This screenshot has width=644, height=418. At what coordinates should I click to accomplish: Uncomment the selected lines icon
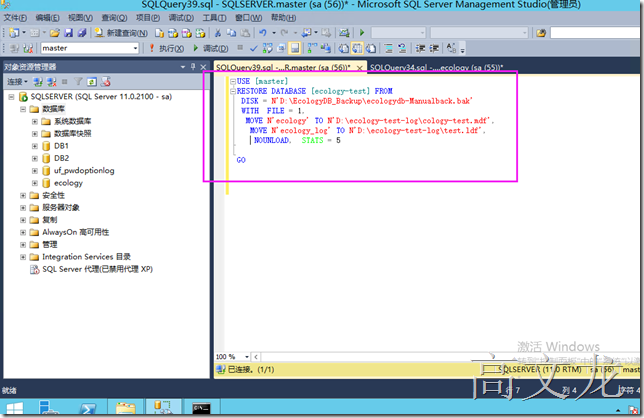(x=402, y=48)
